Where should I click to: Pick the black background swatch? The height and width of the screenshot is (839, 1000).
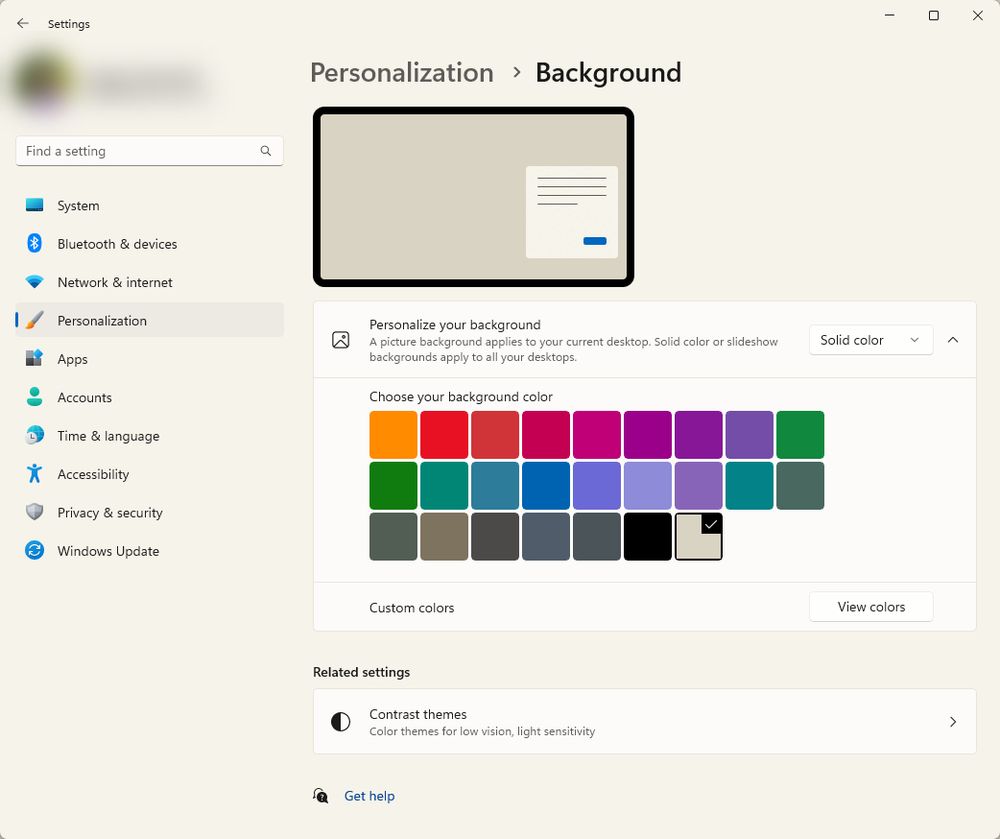647,537
